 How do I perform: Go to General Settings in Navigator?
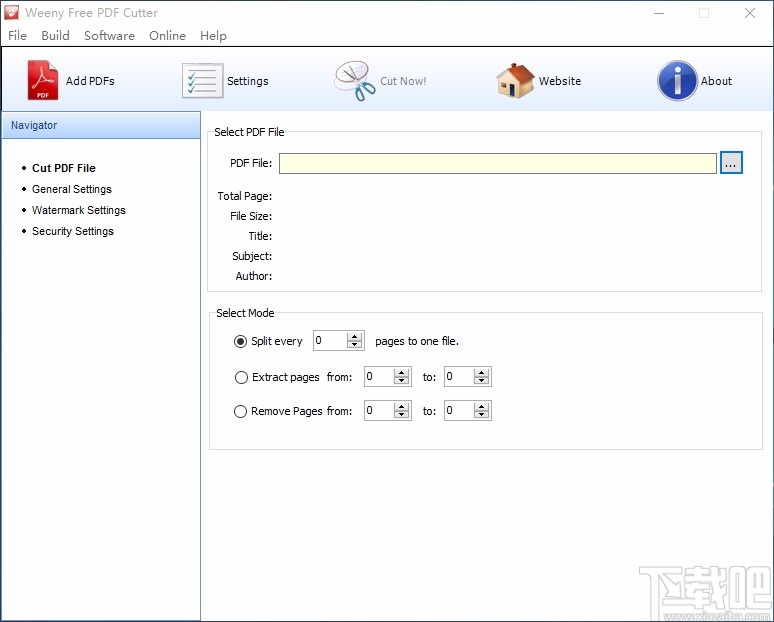72,189
